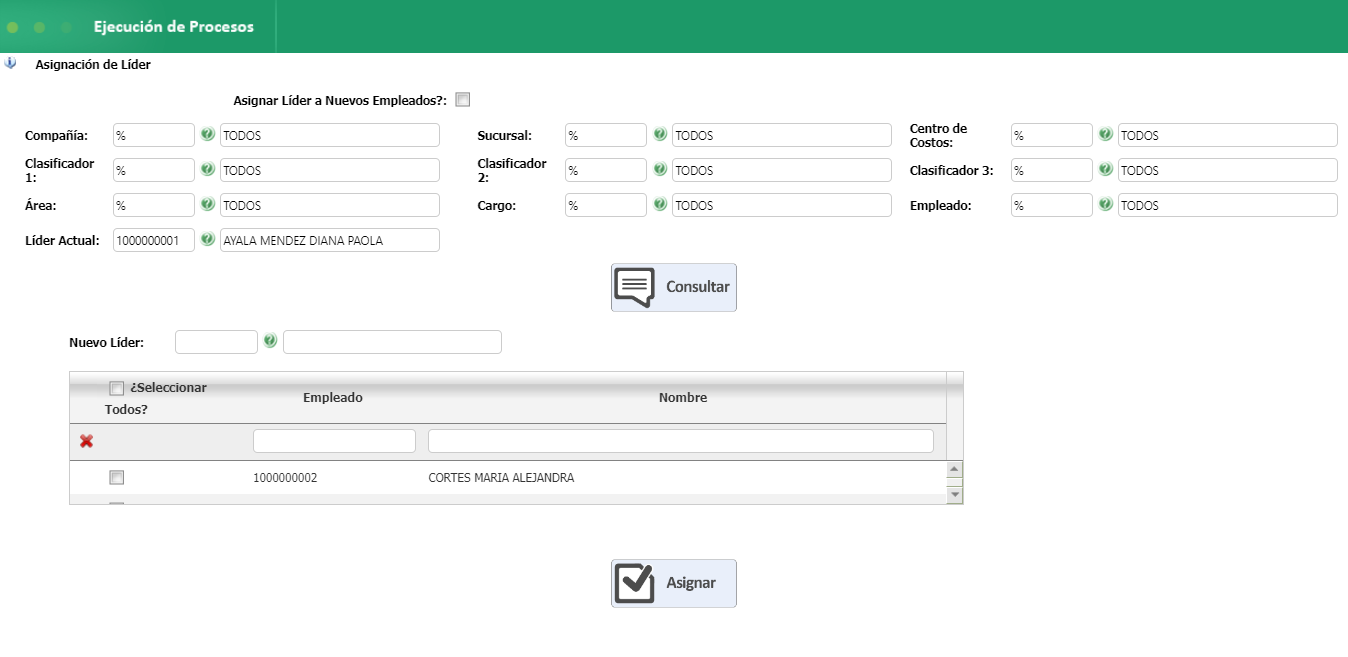Open help lookup icon for Centro de Costos

click(1105, 134)
